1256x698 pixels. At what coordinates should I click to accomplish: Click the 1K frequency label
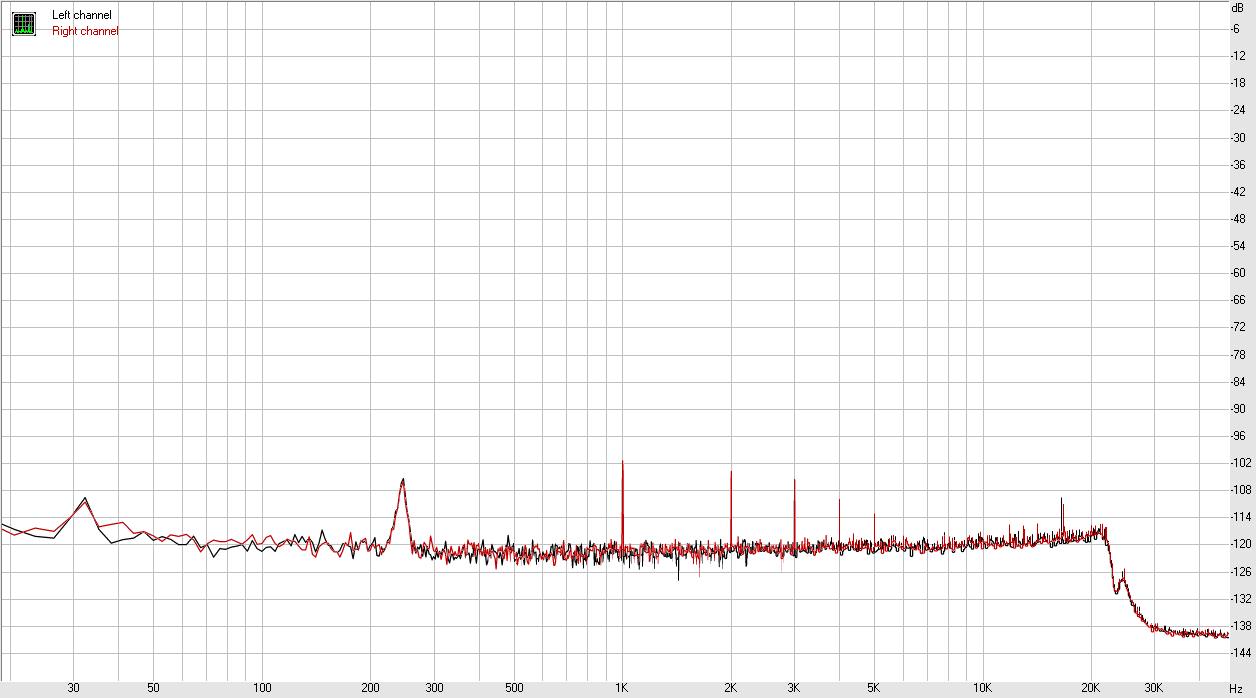[x=621, y=688]
